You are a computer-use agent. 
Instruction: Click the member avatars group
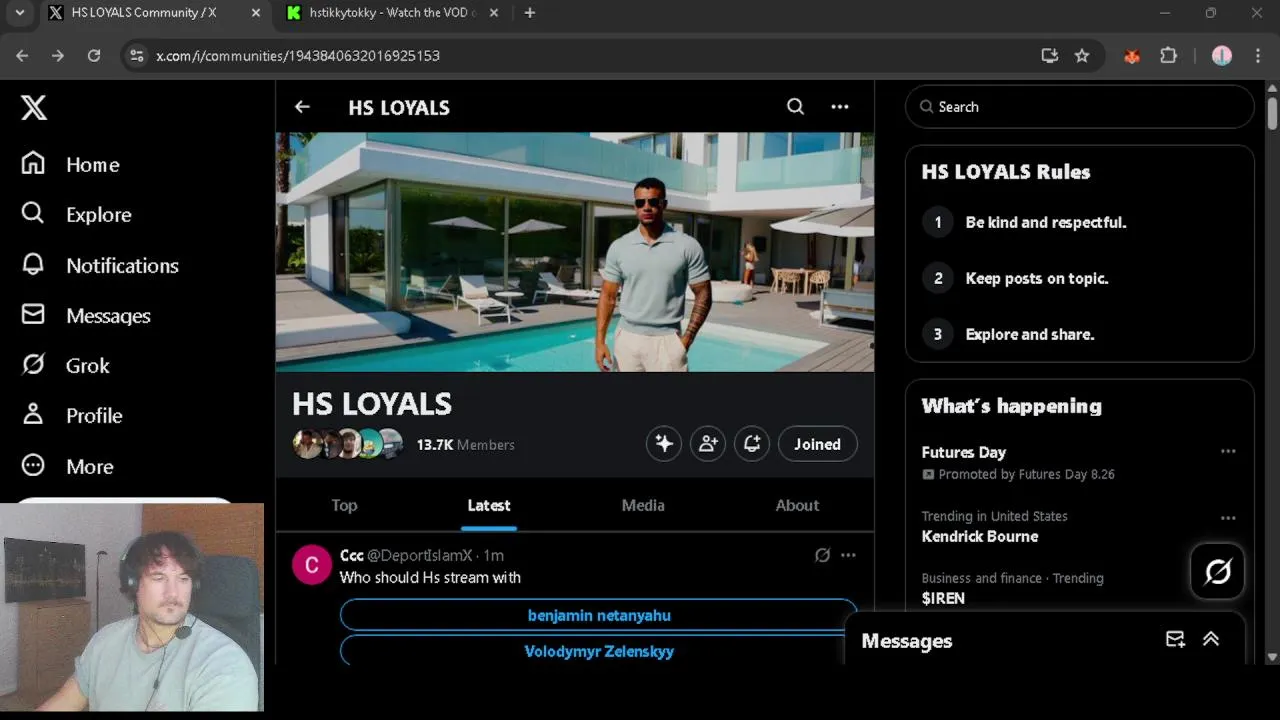click(348, 444)
